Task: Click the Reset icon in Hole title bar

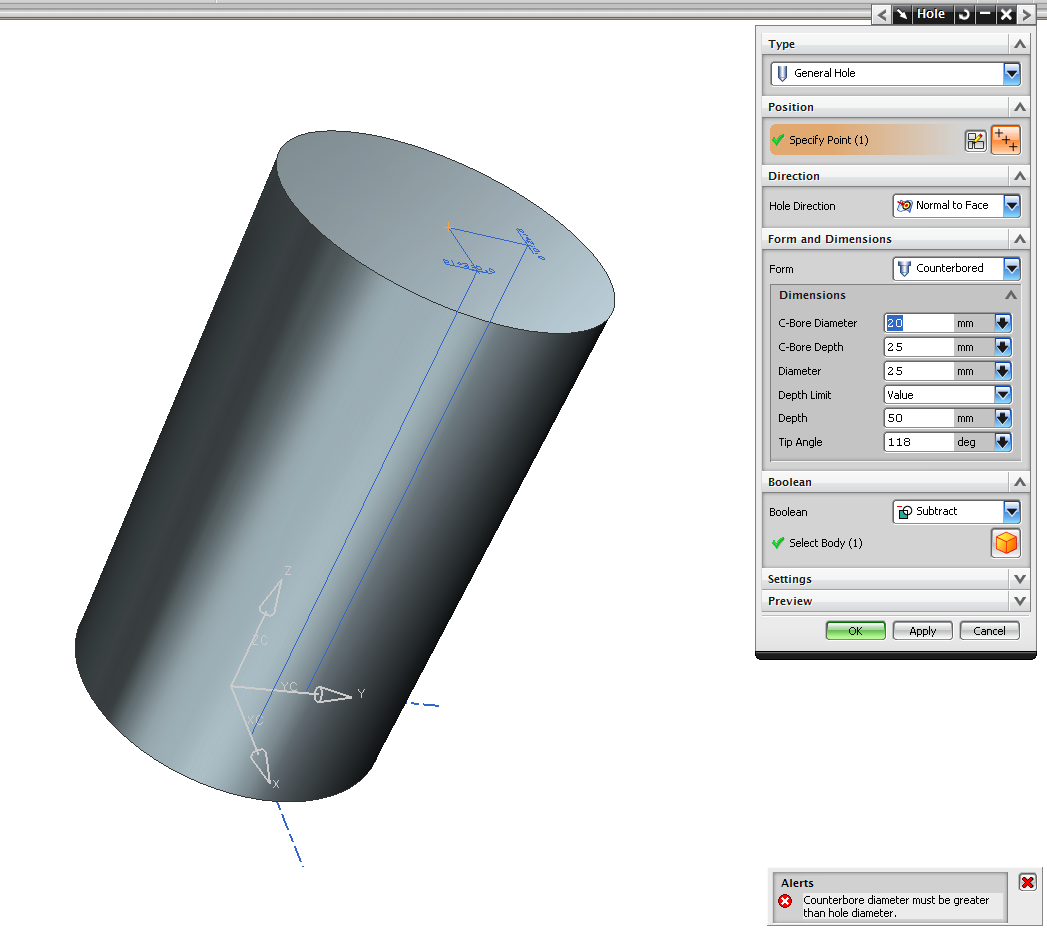Action: [x=964, y=14]
